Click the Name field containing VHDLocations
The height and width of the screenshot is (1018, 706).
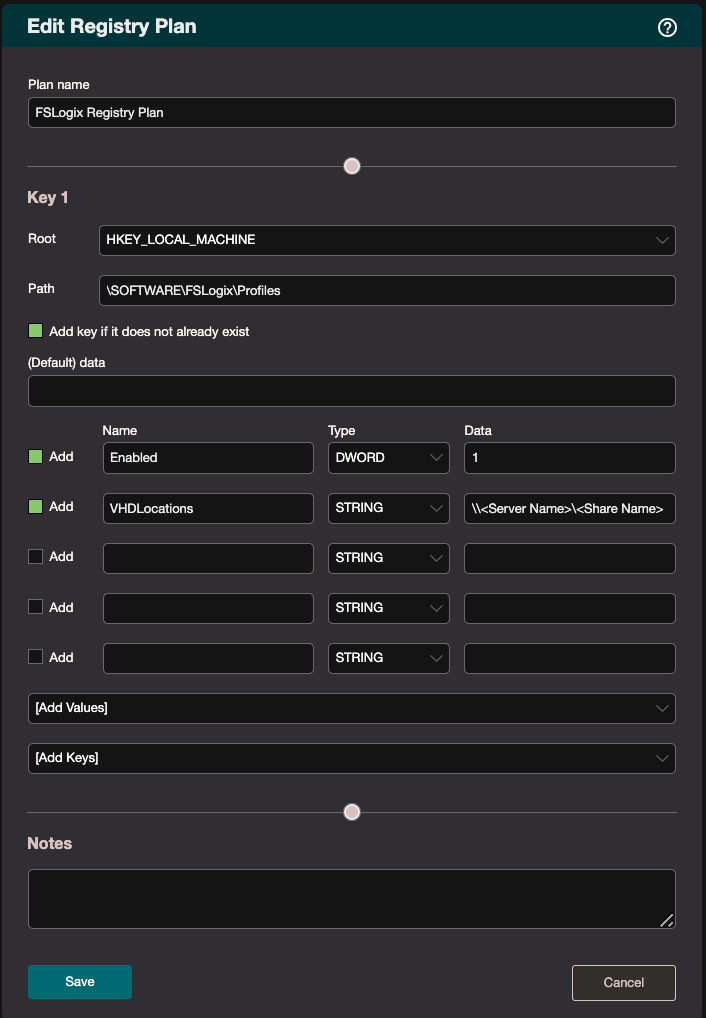click(x=208, y=508)
